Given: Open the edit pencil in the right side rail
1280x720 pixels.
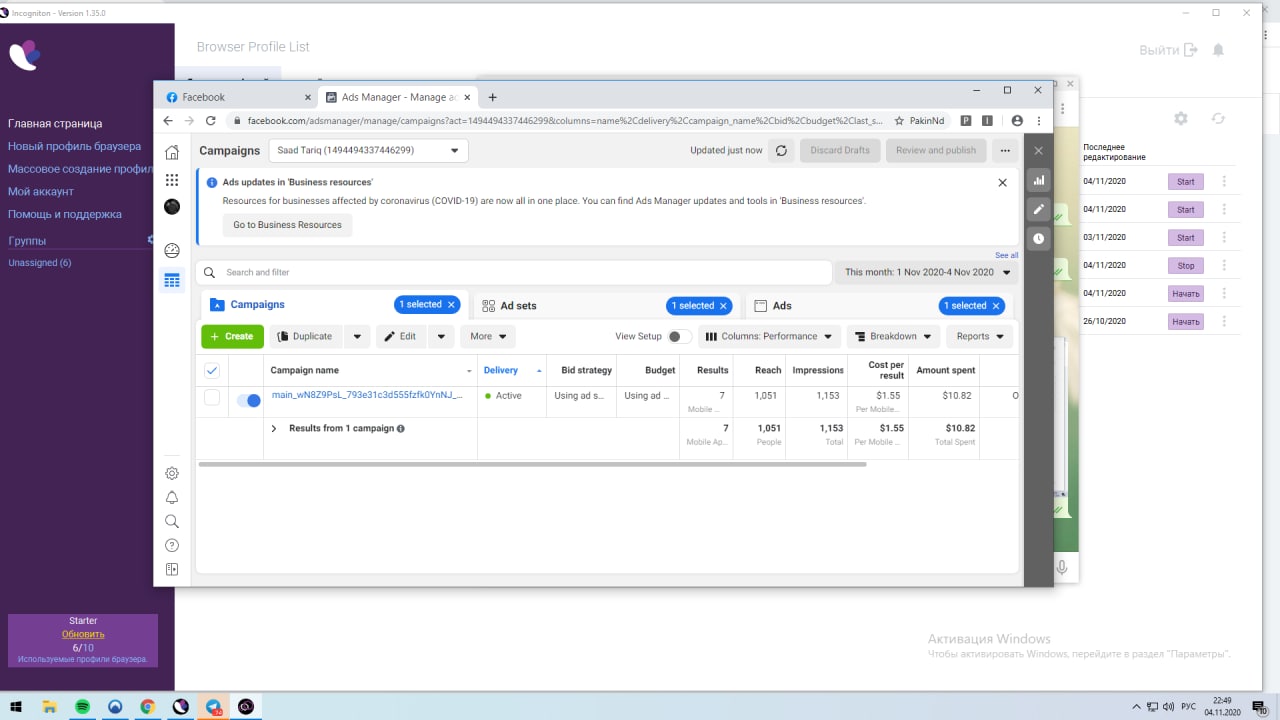Looking at the screenshot, I should point(1038,210).
